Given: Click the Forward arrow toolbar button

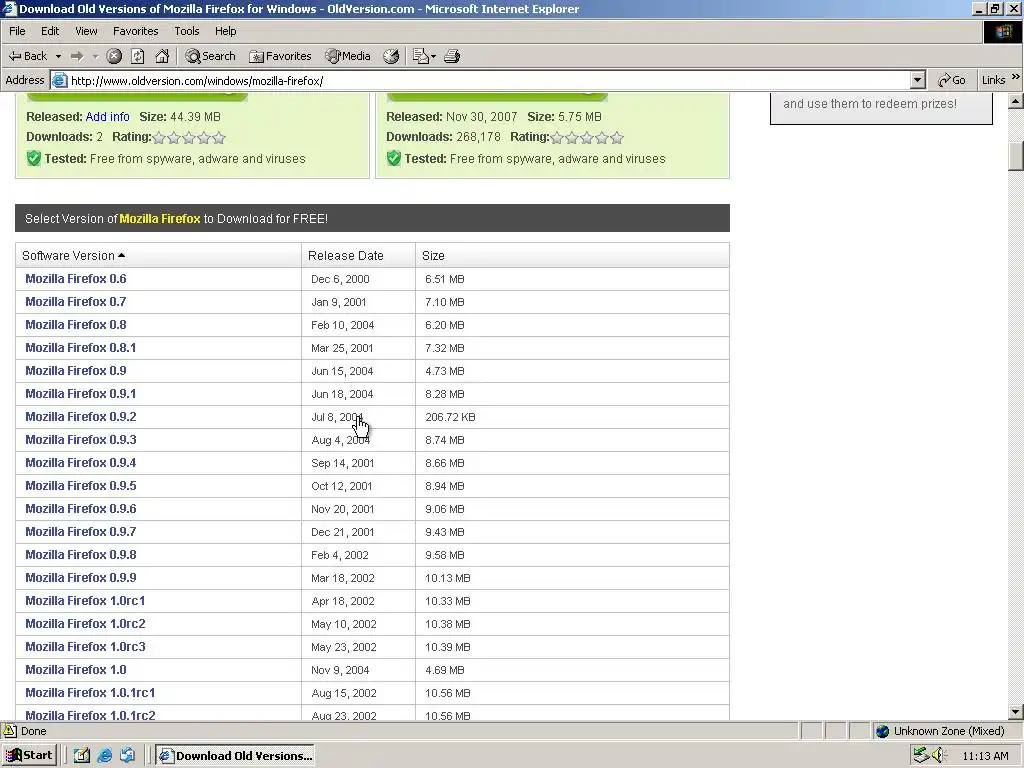Looking at the screenshot, I should 77,56.
